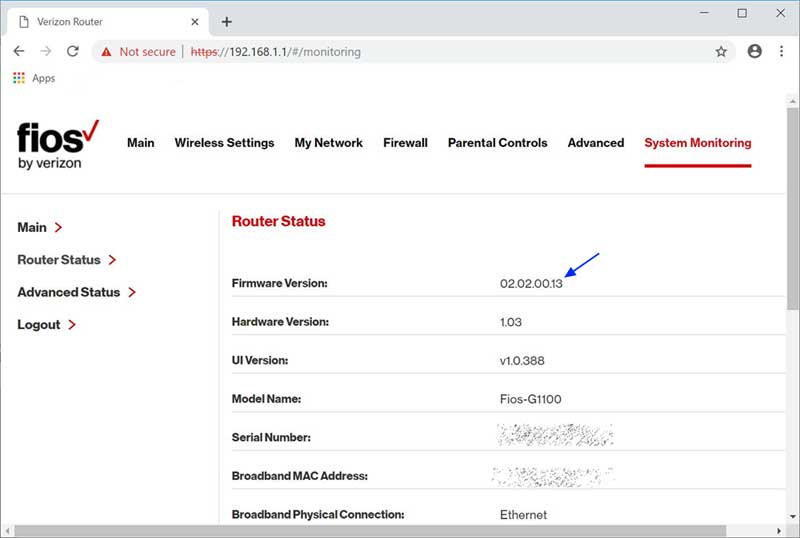Click the firmware version value 02.02.00.13
Screen dimensions: 800x538
[531, 284]
